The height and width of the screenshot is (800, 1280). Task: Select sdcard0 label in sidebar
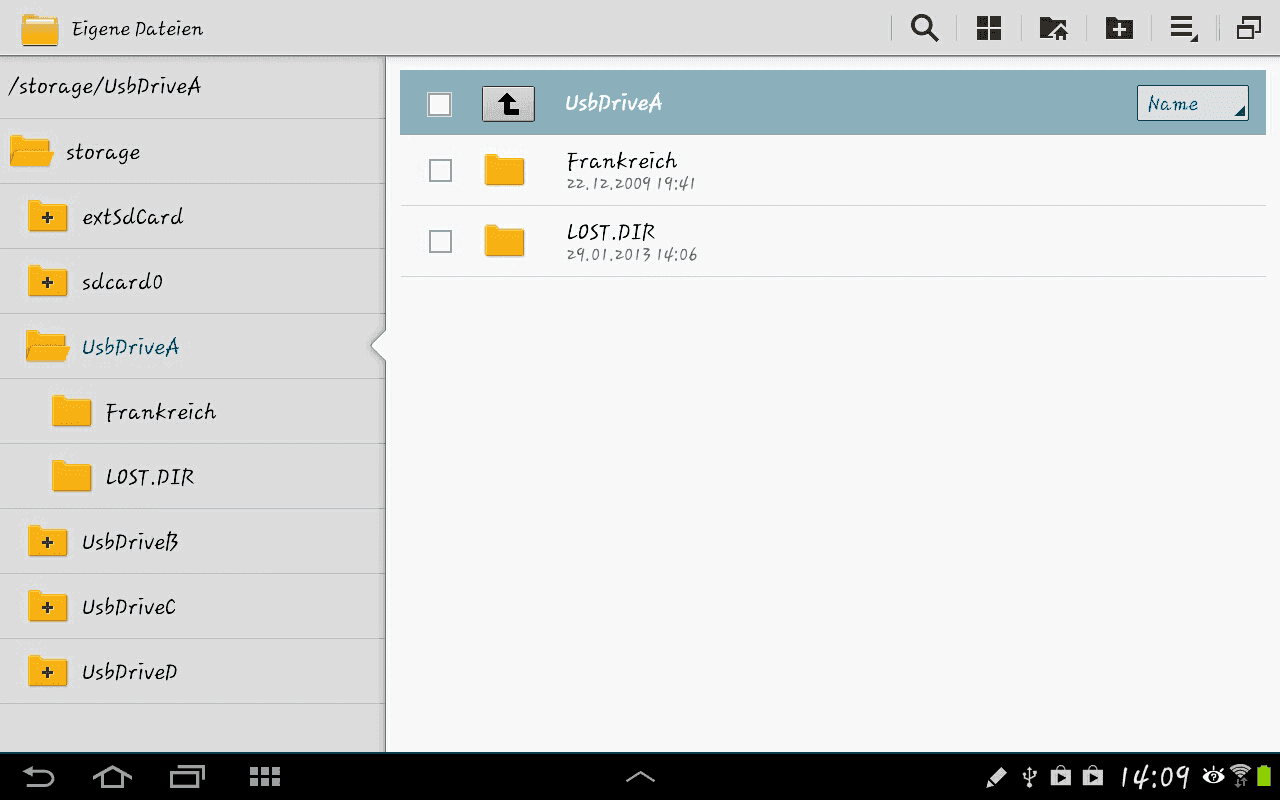[122, 282]
